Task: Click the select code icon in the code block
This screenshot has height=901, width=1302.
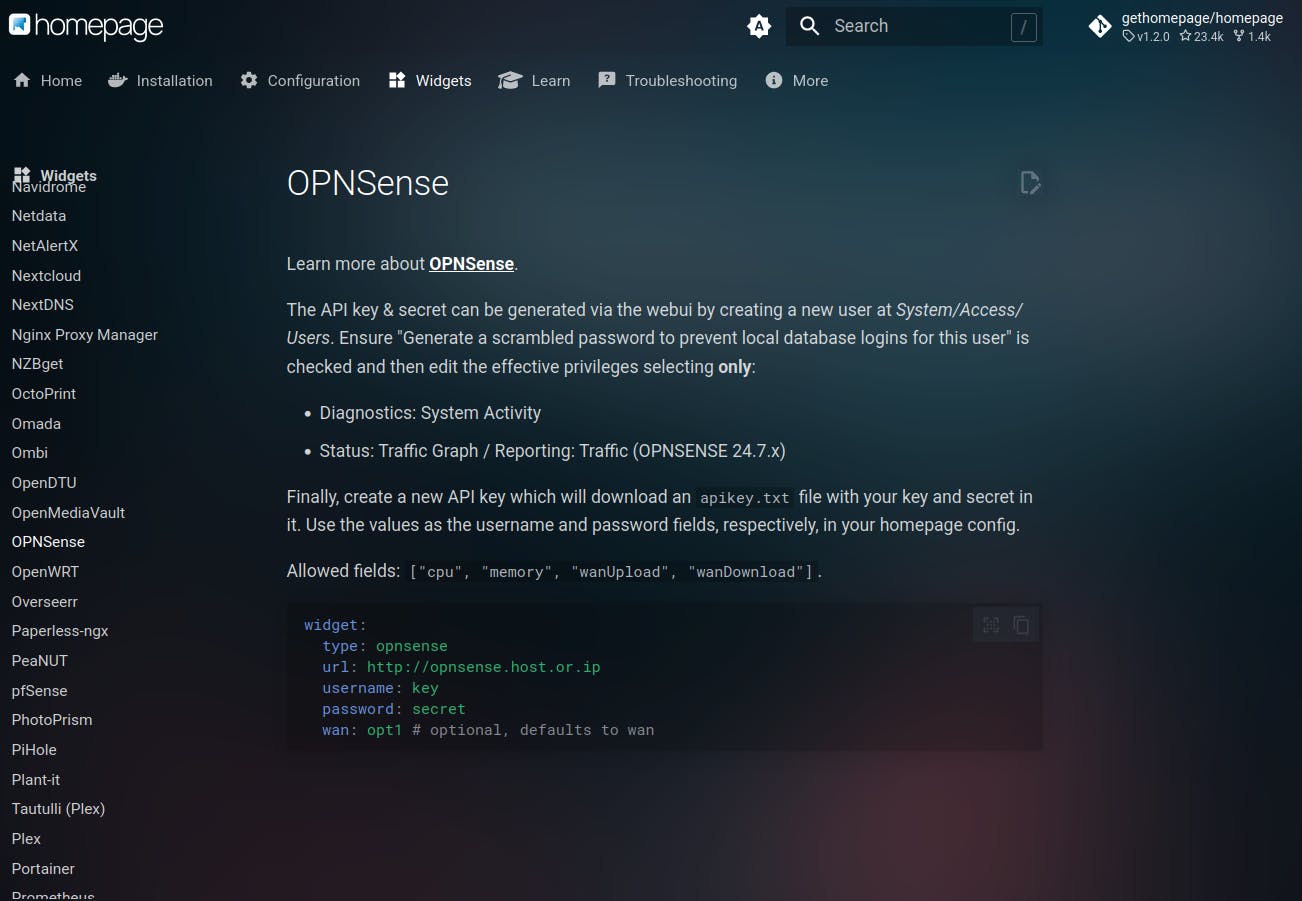Action: pos(991,625)
